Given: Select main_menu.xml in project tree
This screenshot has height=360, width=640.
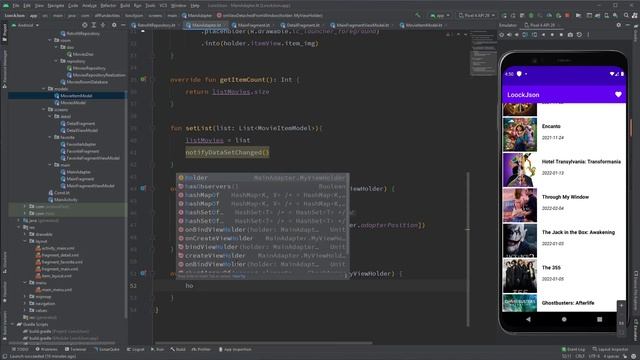Looking at the screenshot, I should pyautogui.click(x=53, y=290).
